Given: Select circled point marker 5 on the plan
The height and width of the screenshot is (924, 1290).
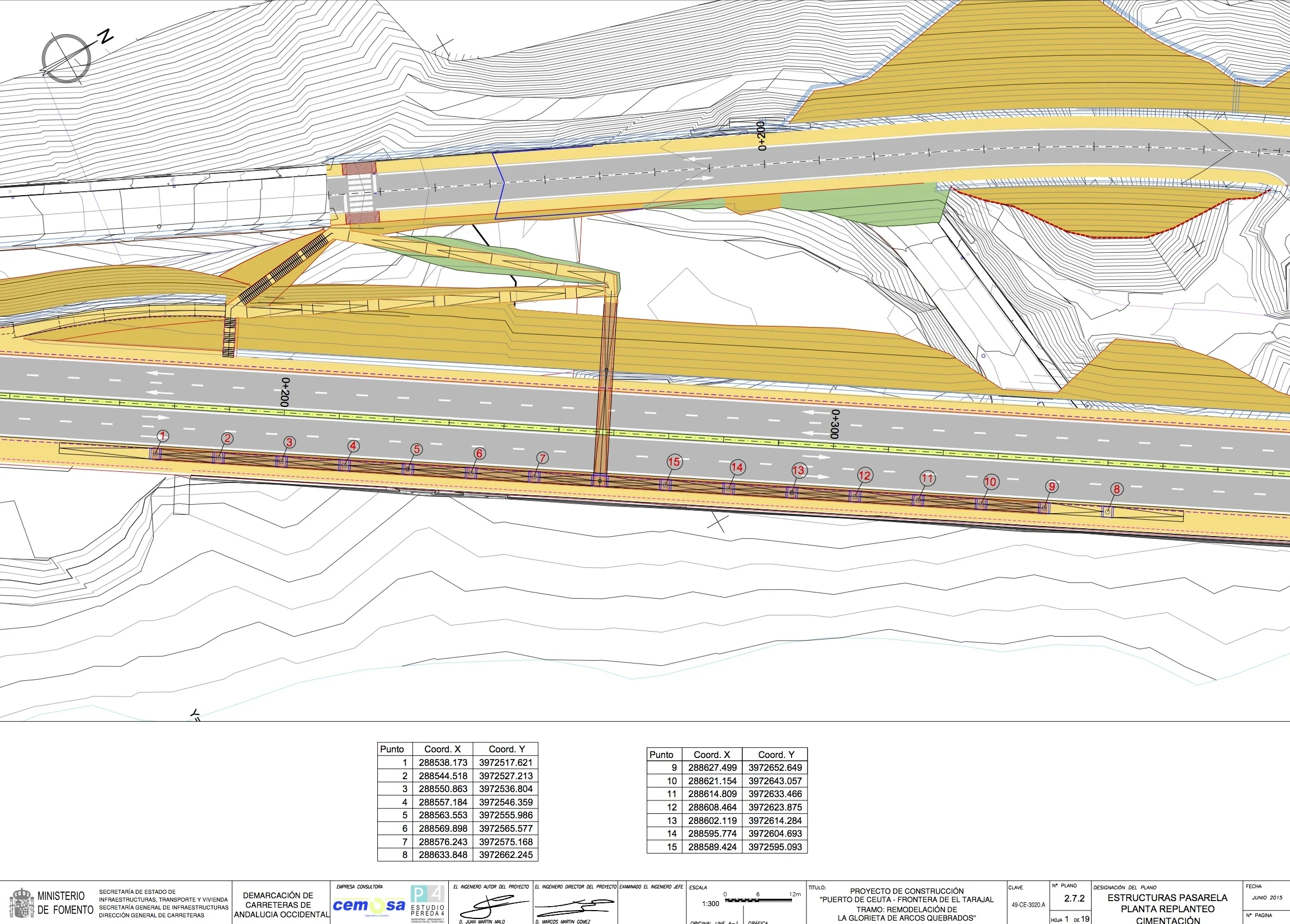Looking at the screenshot, I should 417,449.
